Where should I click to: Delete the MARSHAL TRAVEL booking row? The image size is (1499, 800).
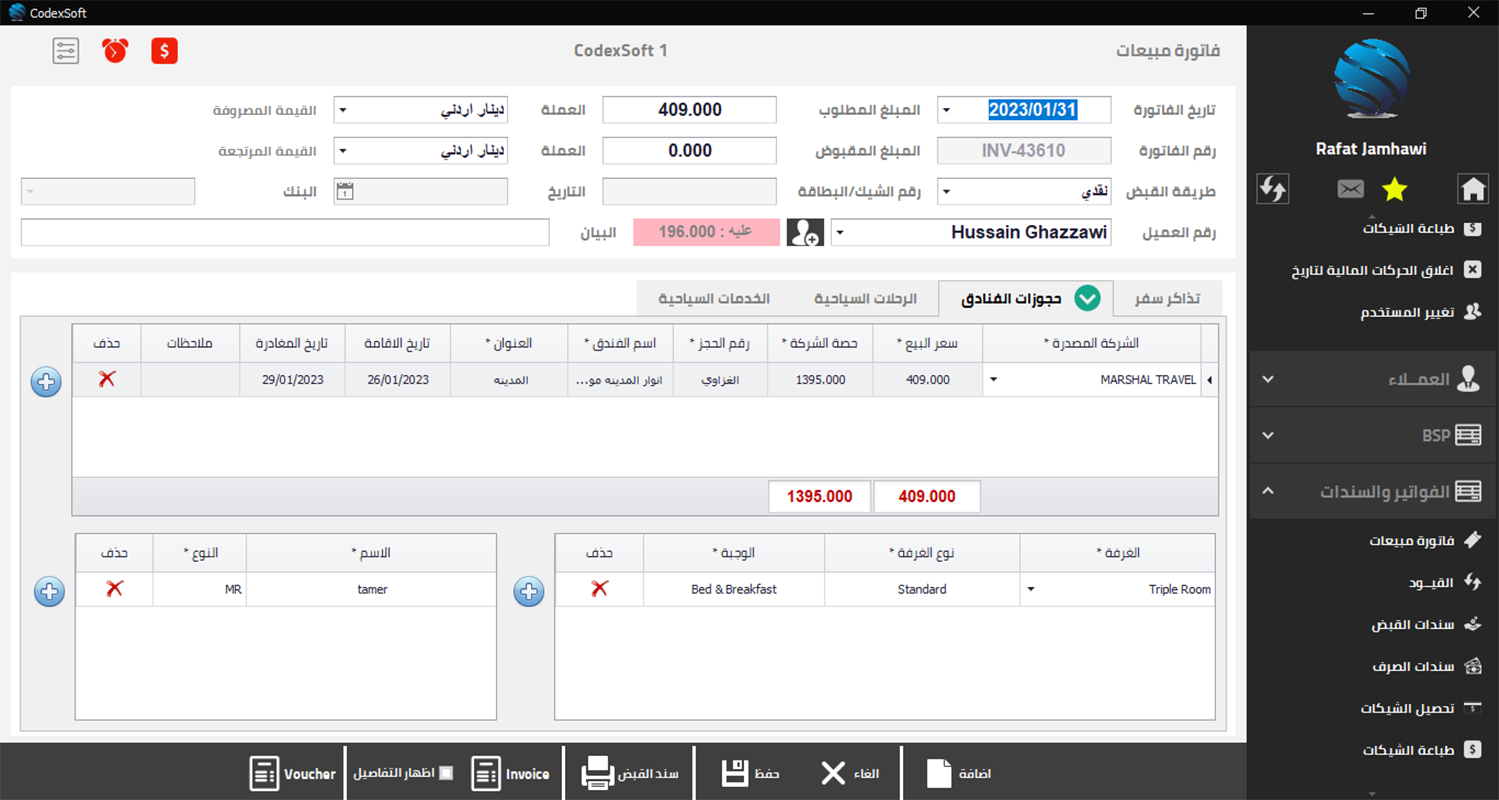pyautogui.click(x=107, y=379)
